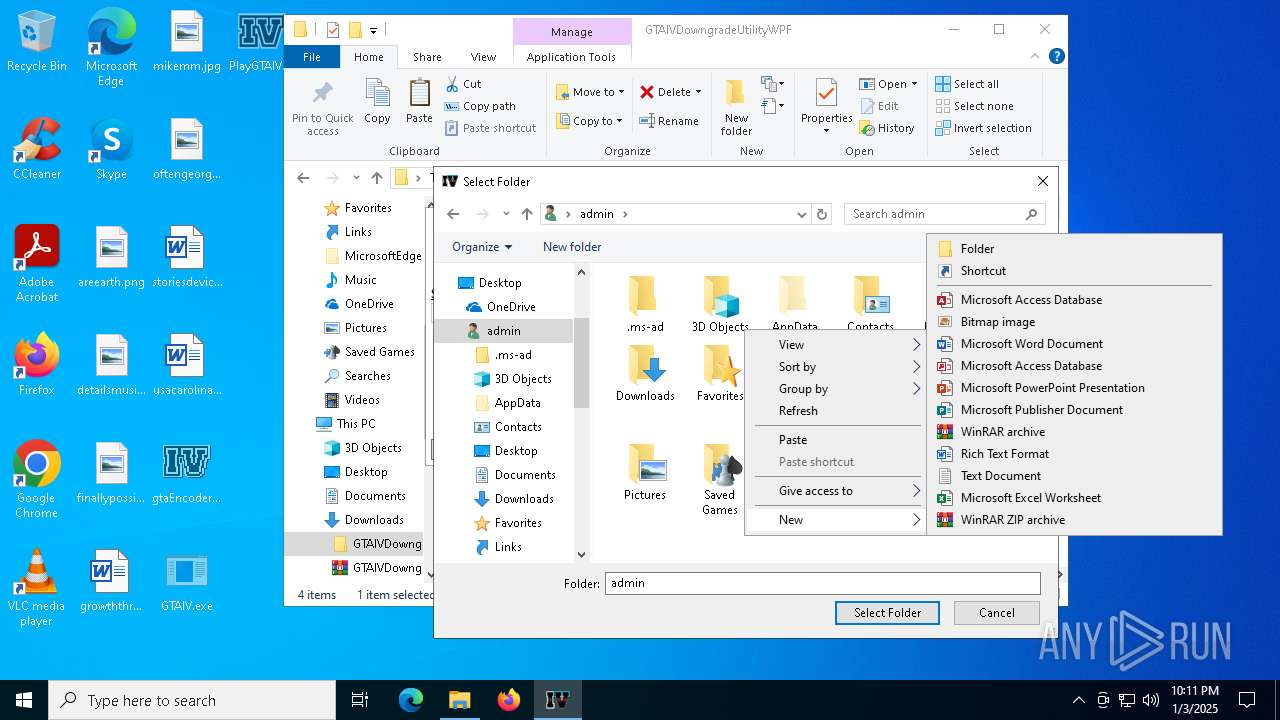The width and height of the screenshot is (1280, 720).
Task: Click the Paste icon in ribbon
Action: (419, 94)
